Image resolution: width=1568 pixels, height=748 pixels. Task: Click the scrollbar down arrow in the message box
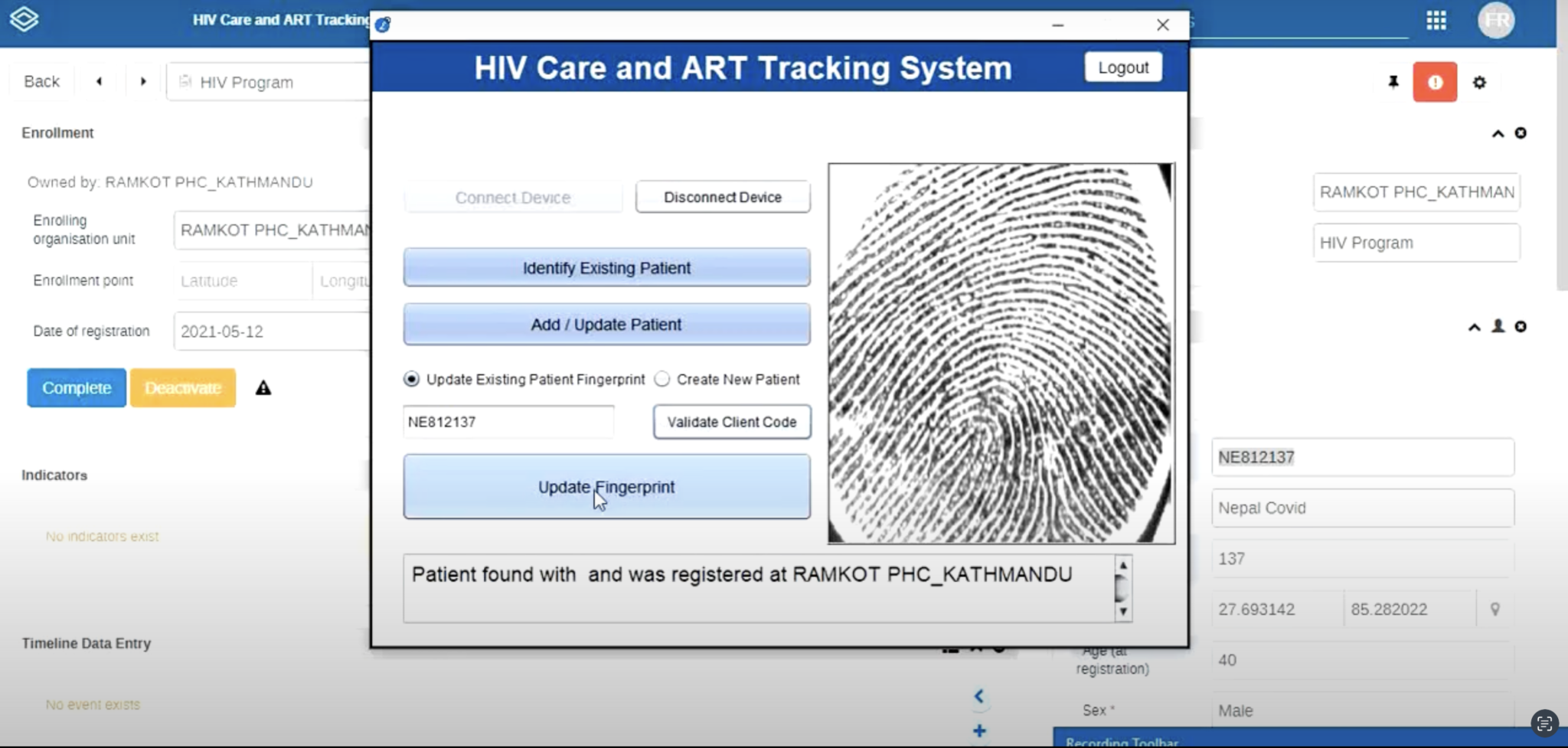(x=1122, y=612)
